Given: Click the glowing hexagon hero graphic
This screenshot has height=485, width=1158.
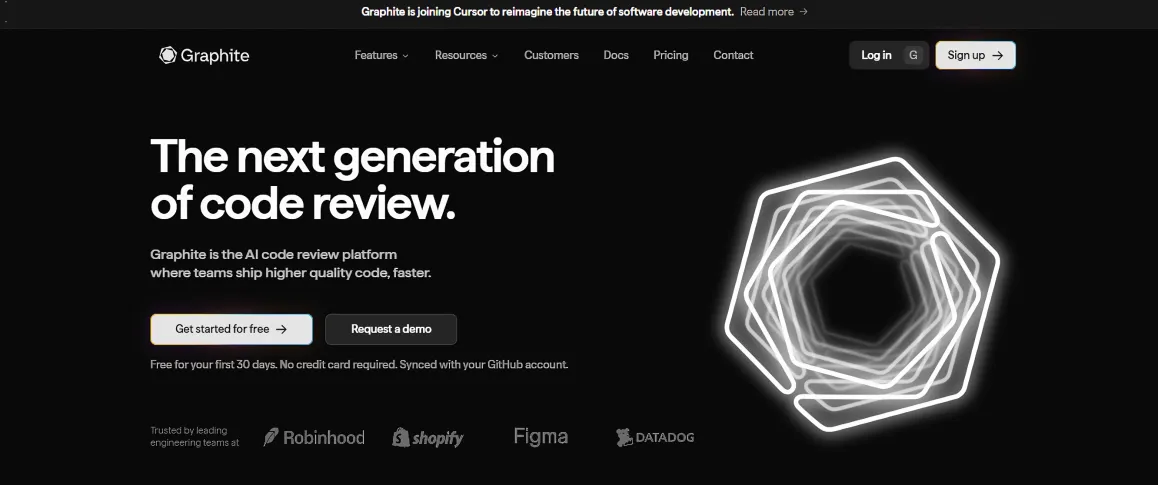Looking at the screenshot, I should 862,293.
